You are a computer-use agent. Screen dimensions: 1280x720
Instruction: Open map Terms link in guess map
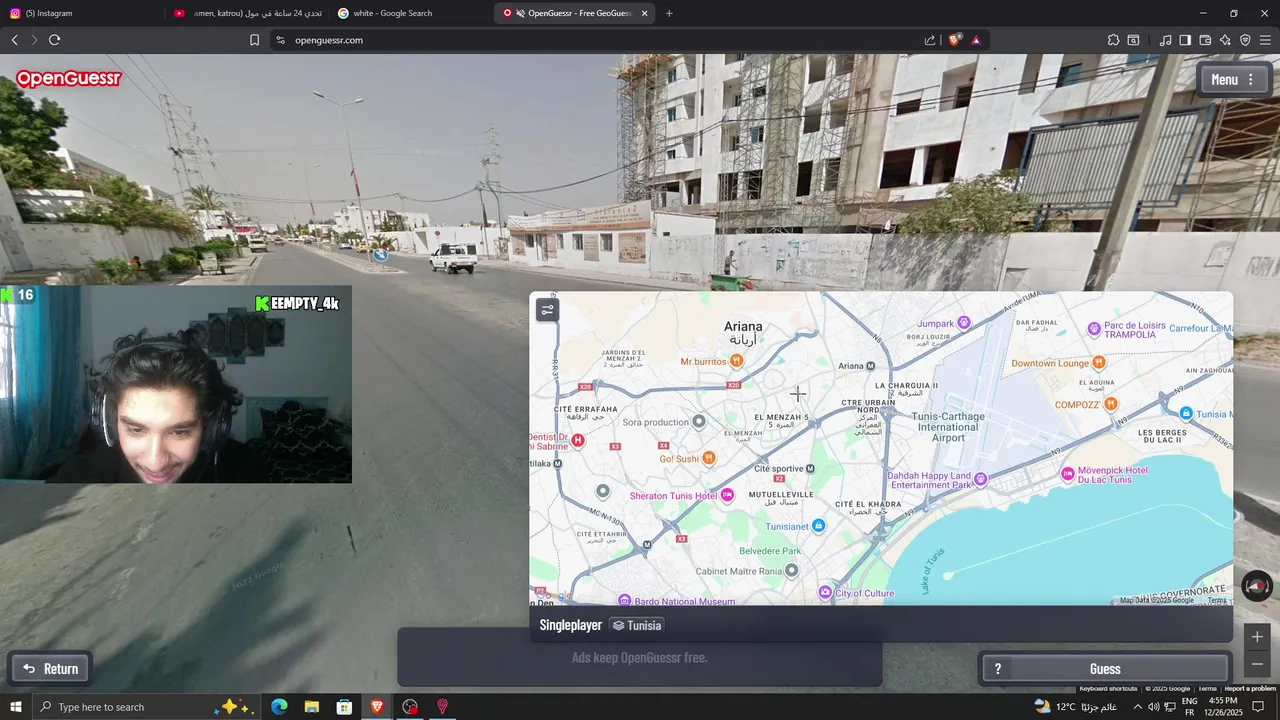1217,600
